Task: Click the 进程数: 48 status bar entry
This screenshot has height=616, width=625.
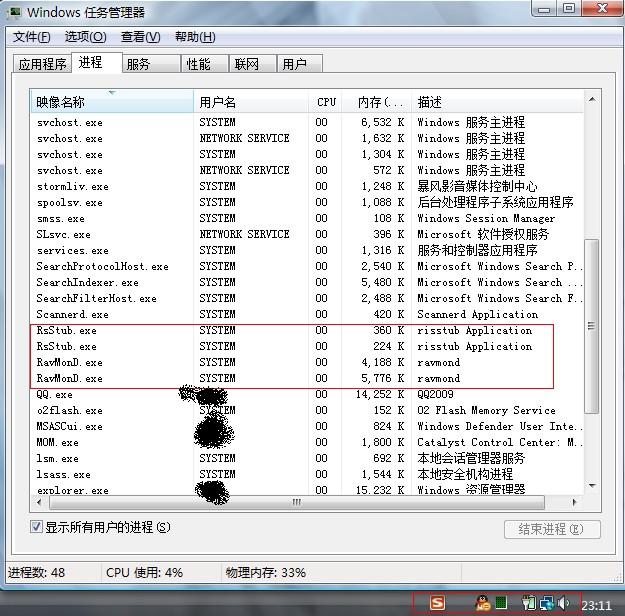Action: point(37,573)
